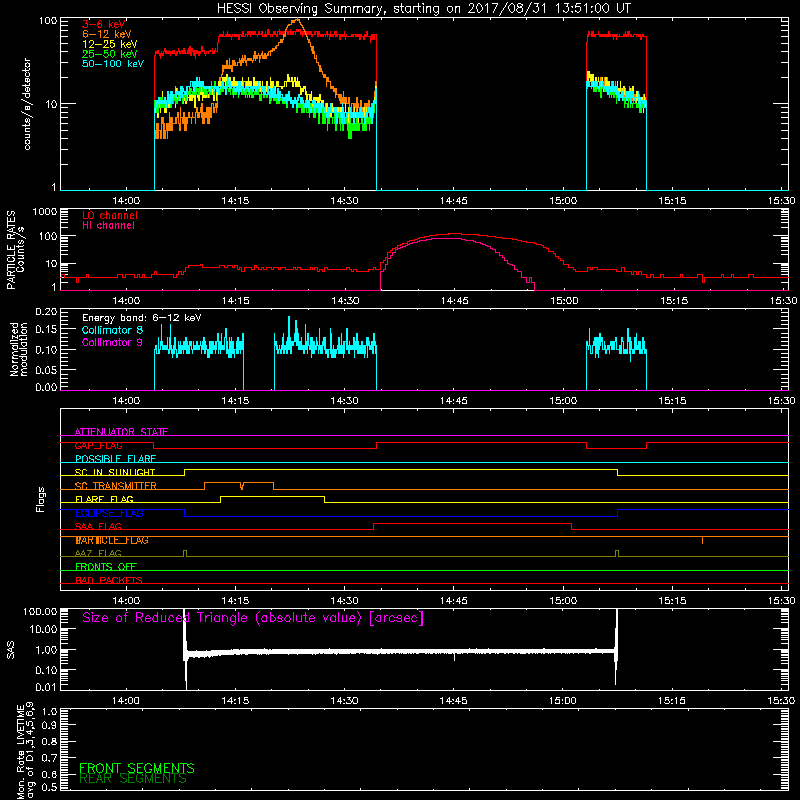Click the orange 6-12 keV peak in the counts plot

(297, 20)
